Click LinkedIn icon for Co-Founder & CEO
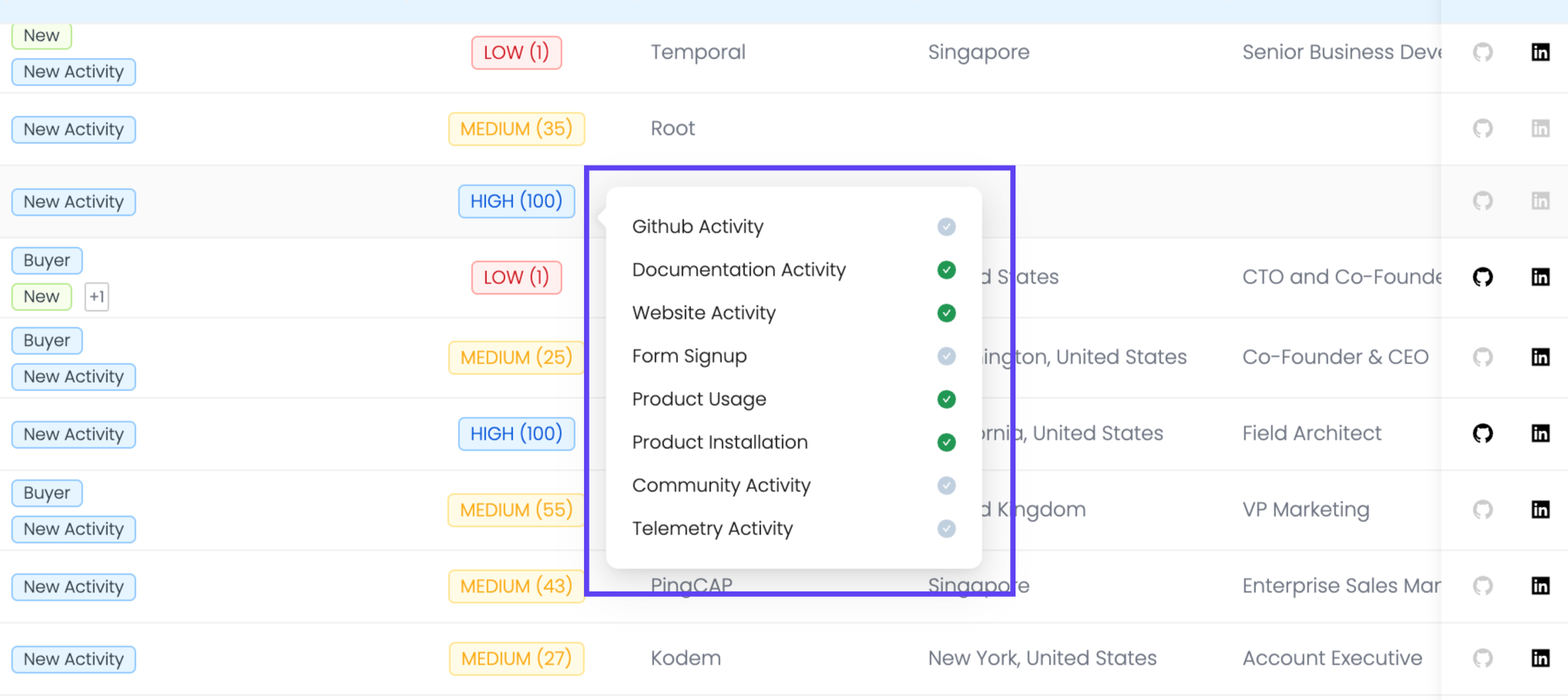The image size is (1568, 700). pos(1539,357)
